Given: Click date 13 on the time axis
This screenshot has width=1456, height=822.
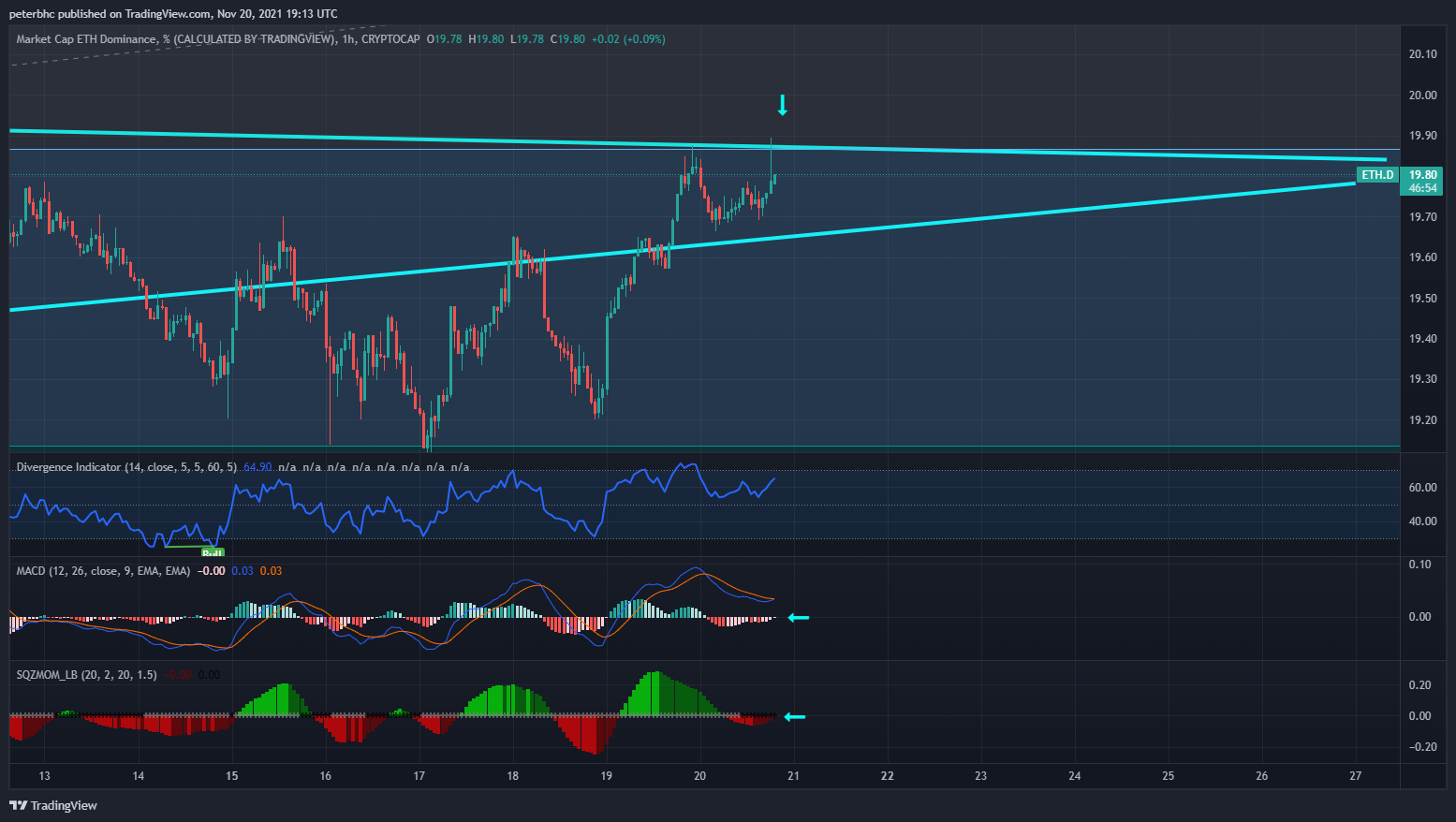Looking at the screenshot, I should pyautogui.click(x=45, y=776).
